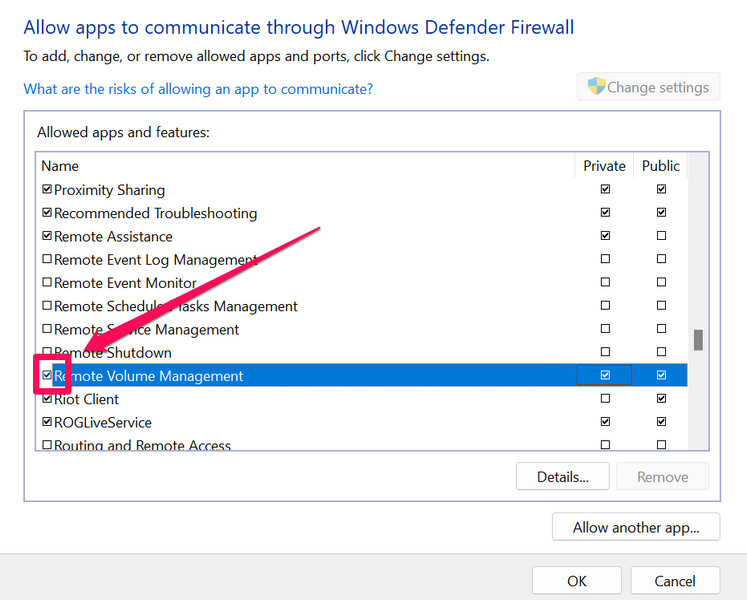Select the Recommended Troubleshooting row
This screenshot has width=747, height=600.
point(155,213)
